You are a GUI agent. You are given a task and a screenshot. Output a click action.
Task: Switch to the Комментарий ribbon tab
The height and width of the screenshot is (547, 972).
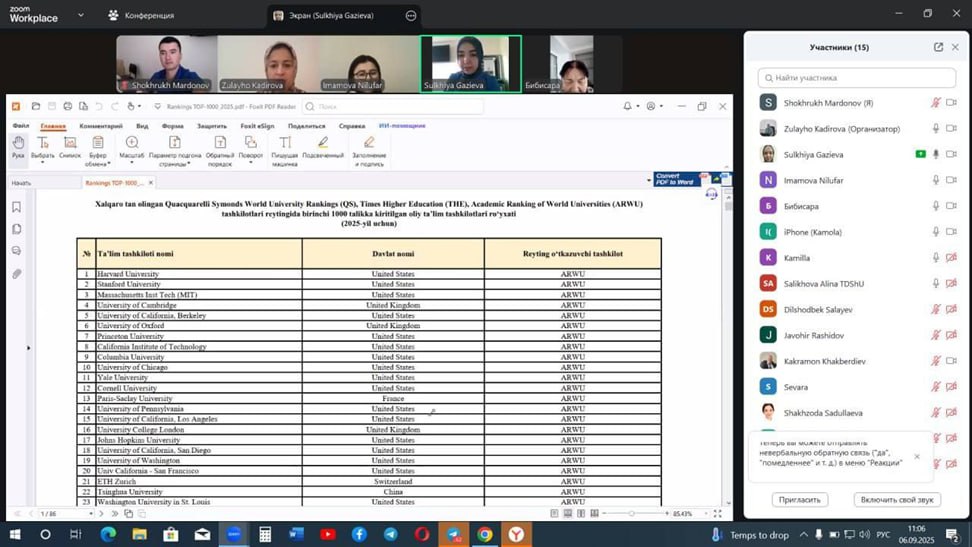coord(101,126)
